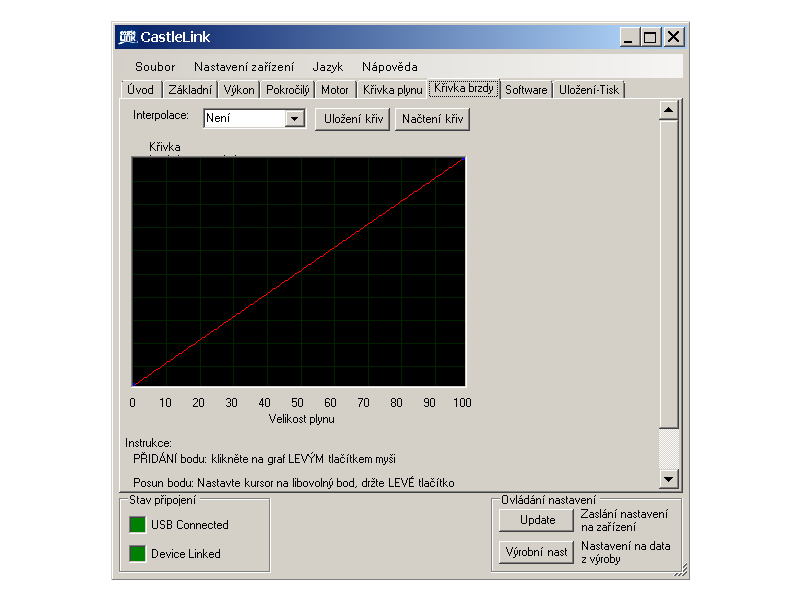
Task: Click the CastleLink title bar app icon
Action: 126,37
